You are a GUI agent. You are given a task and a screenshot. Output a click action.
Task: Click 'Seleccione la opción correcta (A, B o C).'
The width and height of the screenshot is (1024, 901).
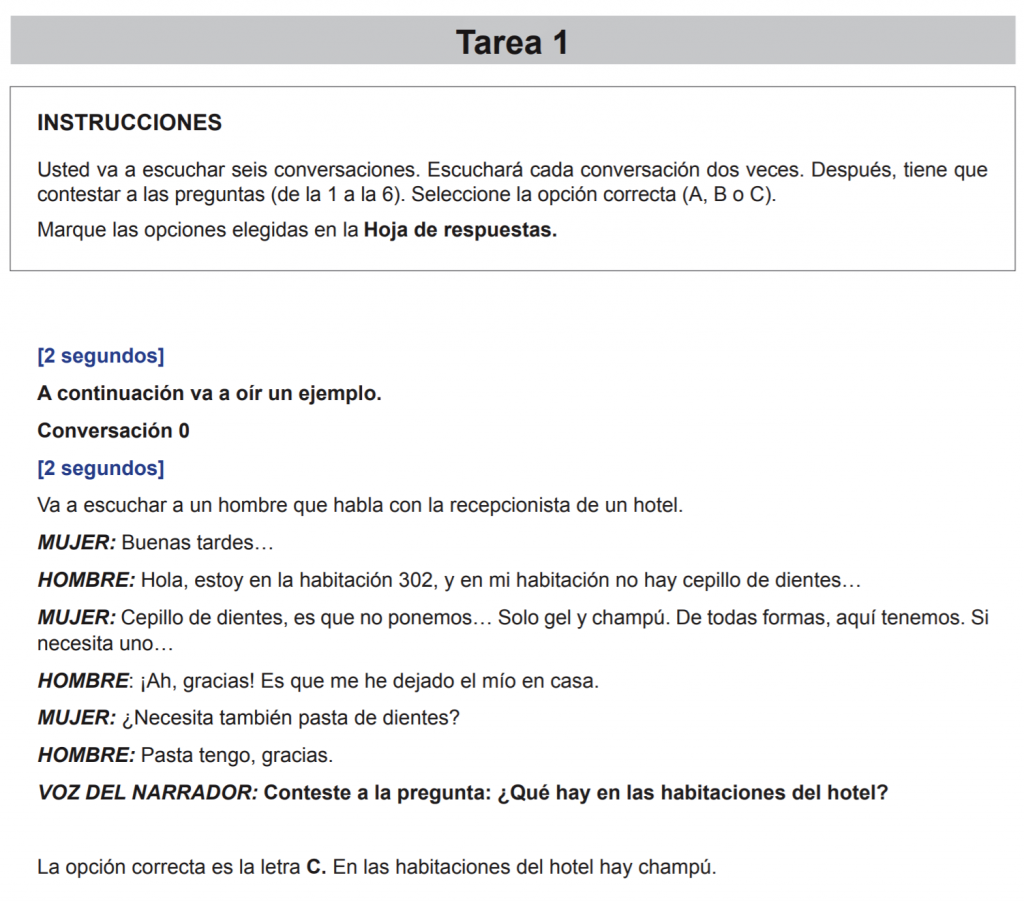coord(594,195)
